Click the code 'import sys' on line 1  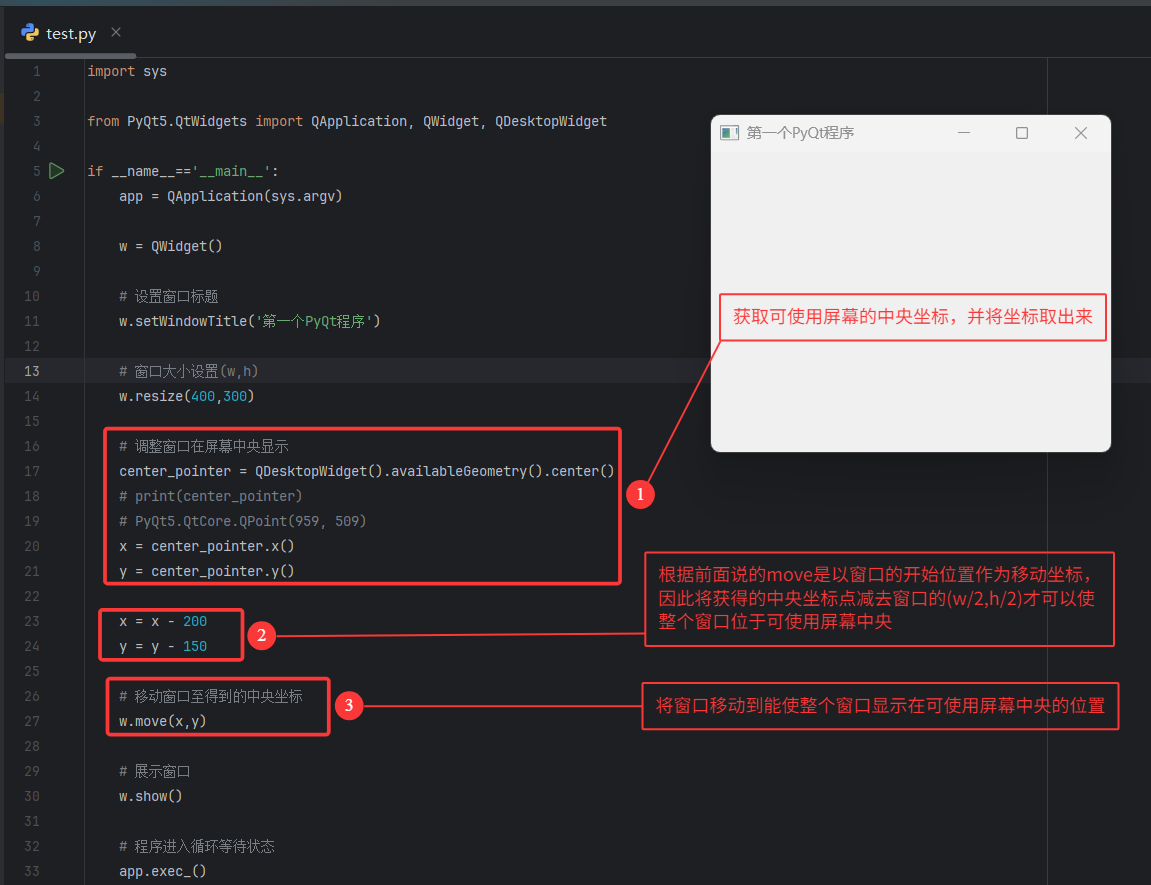127,71
